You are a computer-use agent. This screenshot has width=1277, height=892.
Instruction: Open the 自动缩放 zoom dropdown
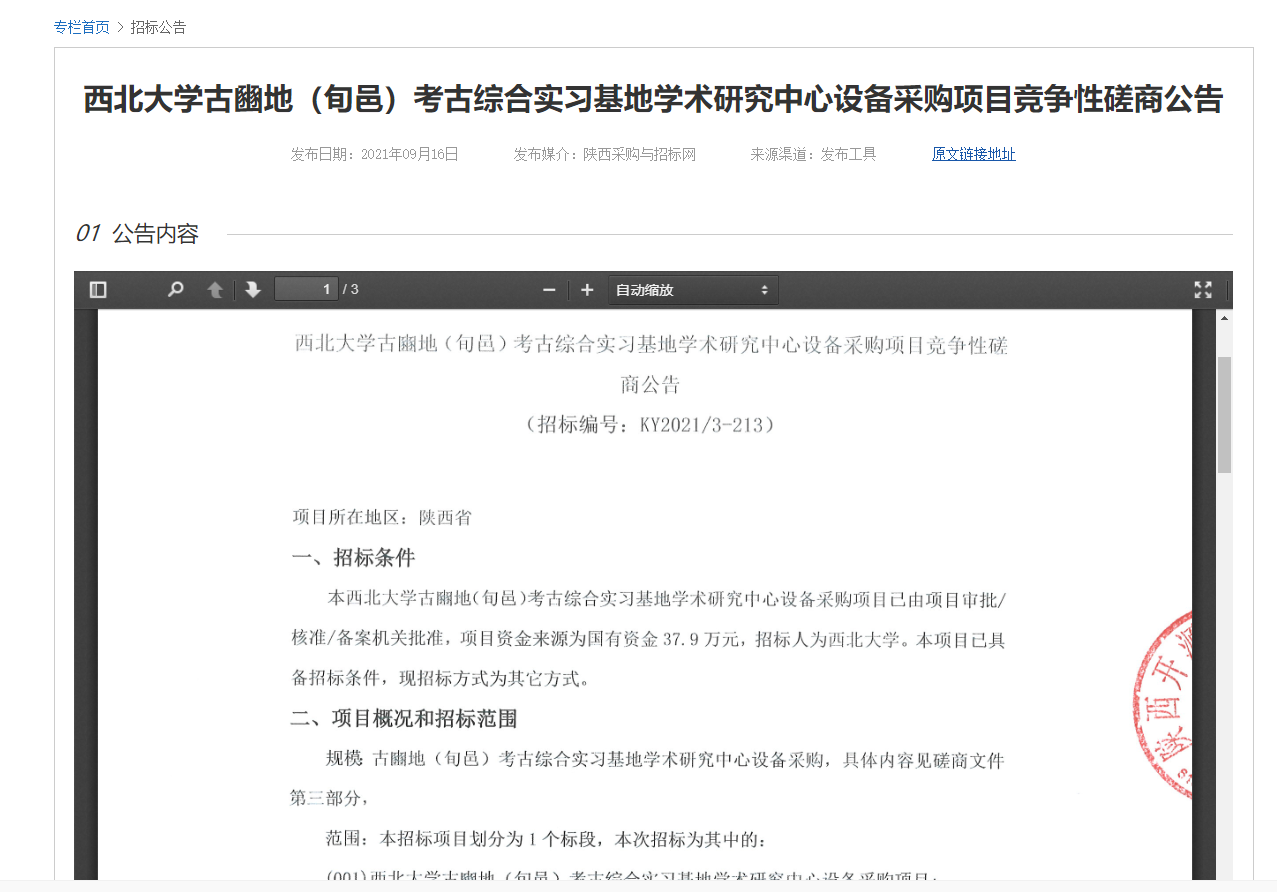[x=693, y=290]
